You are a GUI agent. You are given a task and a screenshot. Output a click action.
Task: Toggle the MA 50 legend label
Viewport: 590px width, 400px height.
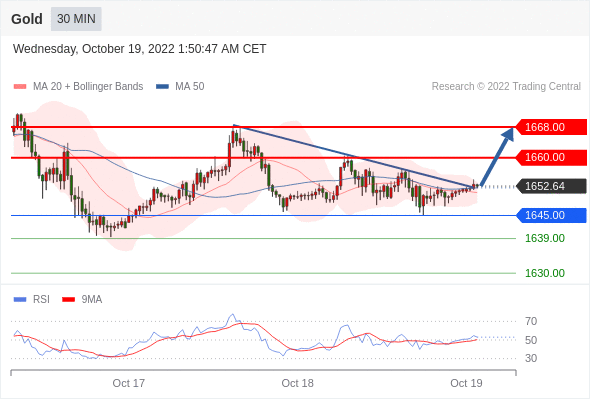[x=190, y=87]
